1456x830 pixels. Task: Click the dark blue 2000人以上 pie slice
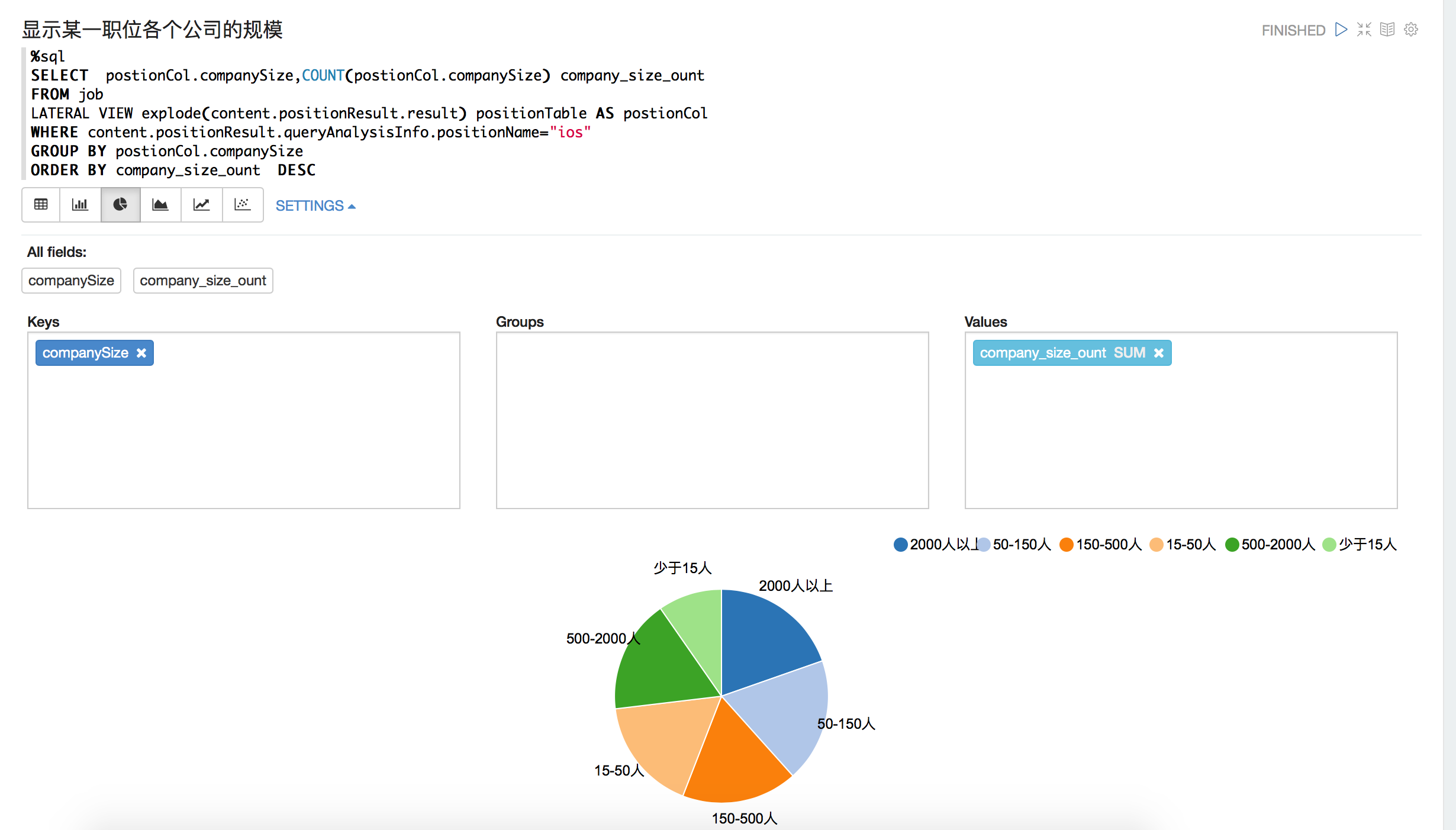pyautogui.click(x=764, y=639)
